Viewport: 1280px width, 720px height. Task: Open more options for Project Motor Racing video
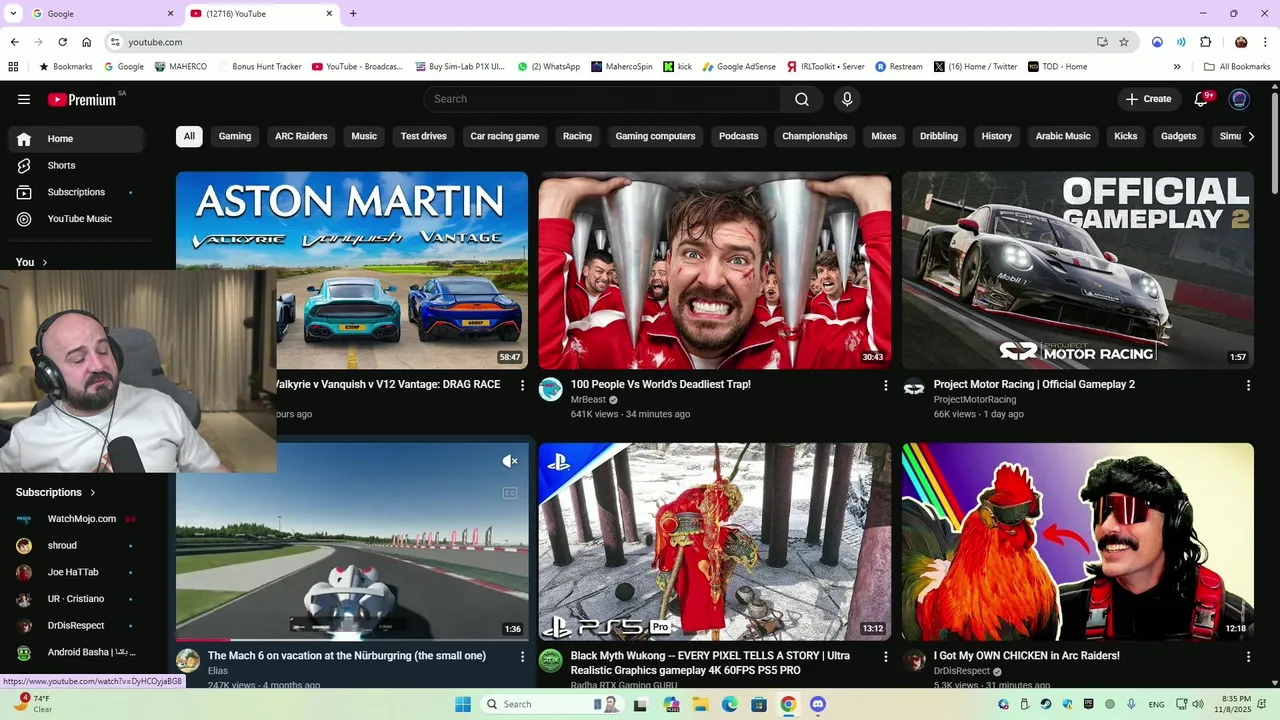pos(1248,385)
